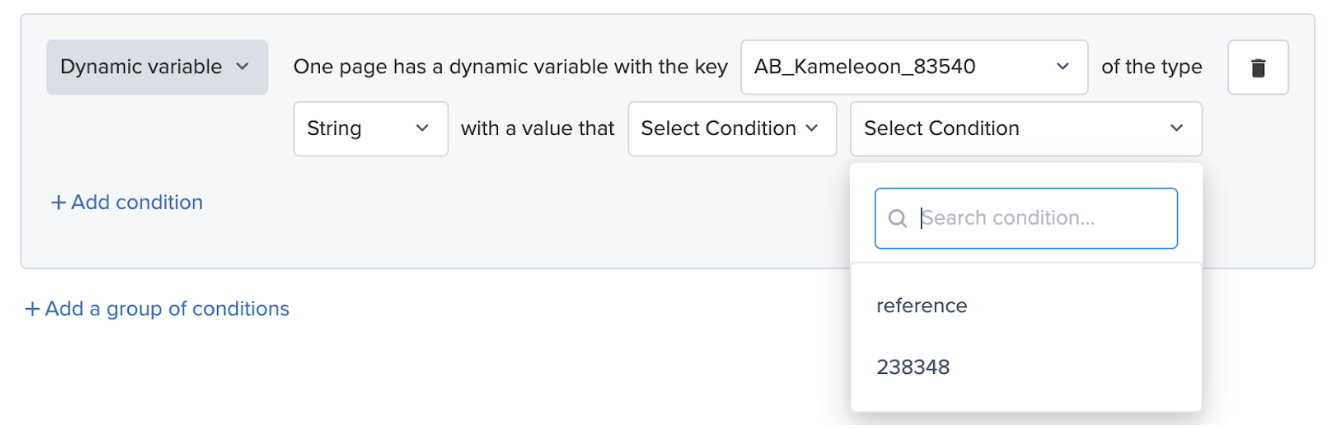The image size is (1330, 428).
Task: Click the chevron on the first Select Condition
Action: coord(811,128)
